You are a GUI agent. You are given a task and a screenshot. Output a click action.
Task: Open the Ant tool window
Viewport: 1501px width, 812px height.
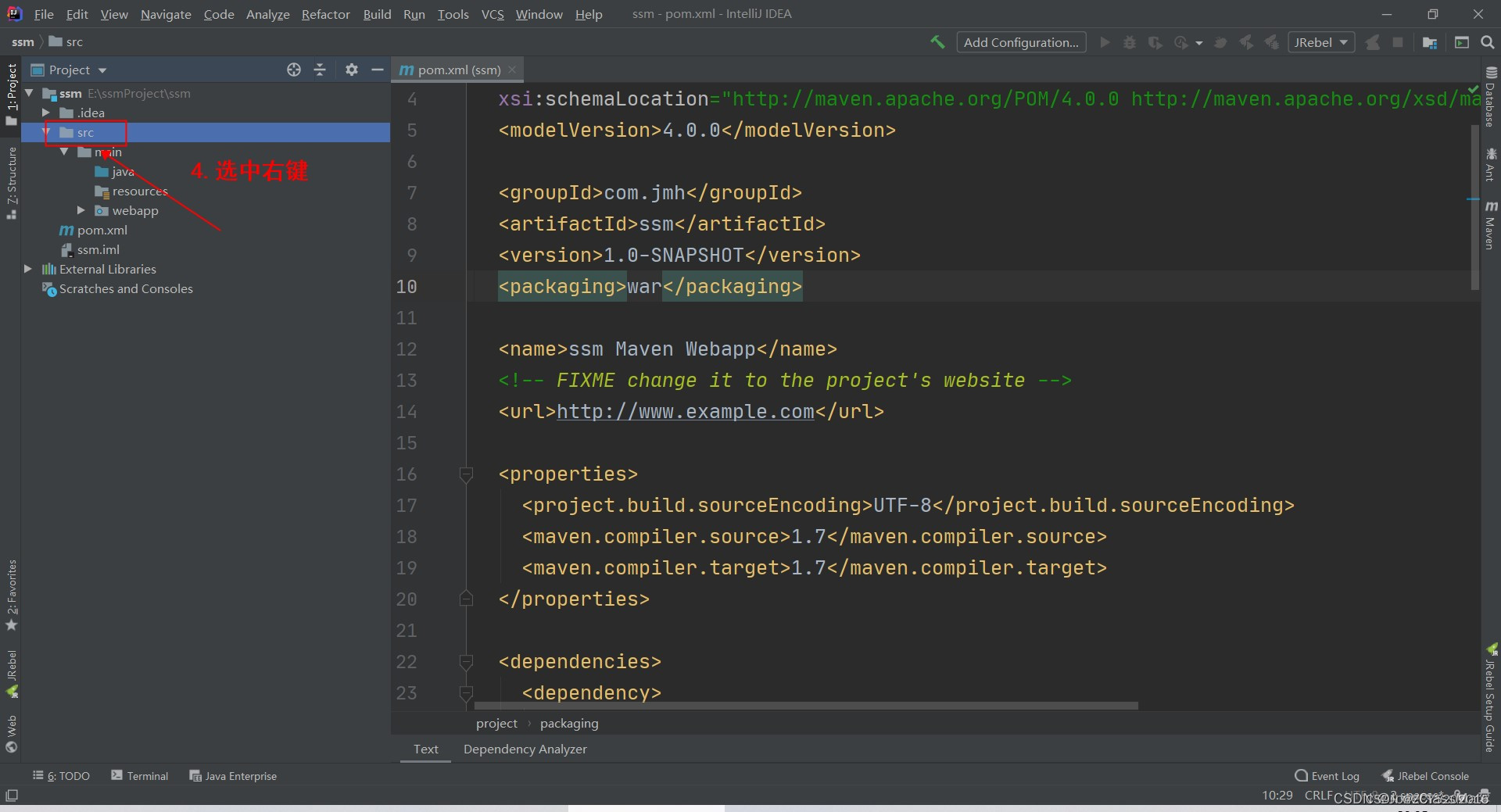coord(1490,164)
